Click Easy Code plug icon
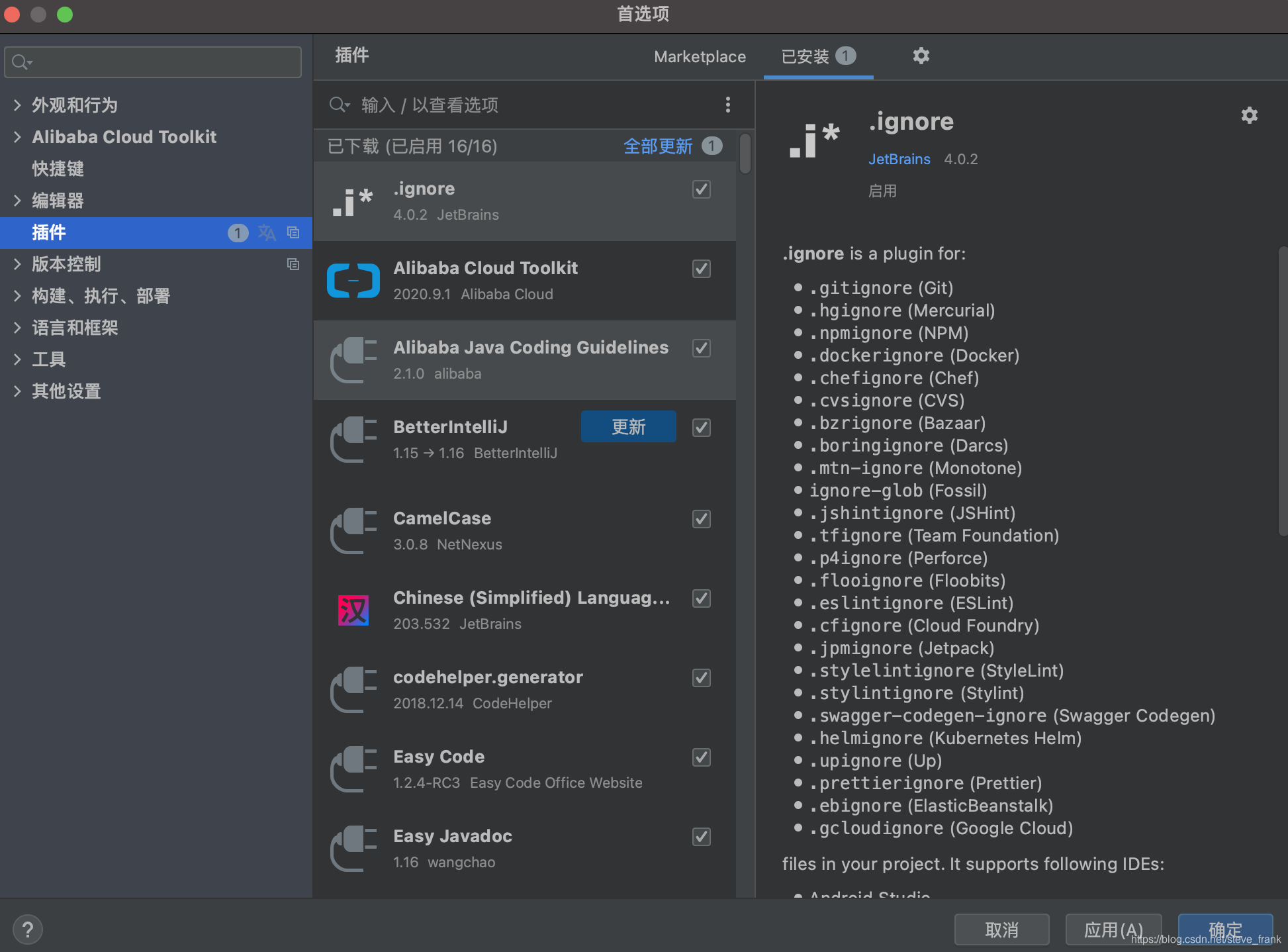 coord(353,769)
